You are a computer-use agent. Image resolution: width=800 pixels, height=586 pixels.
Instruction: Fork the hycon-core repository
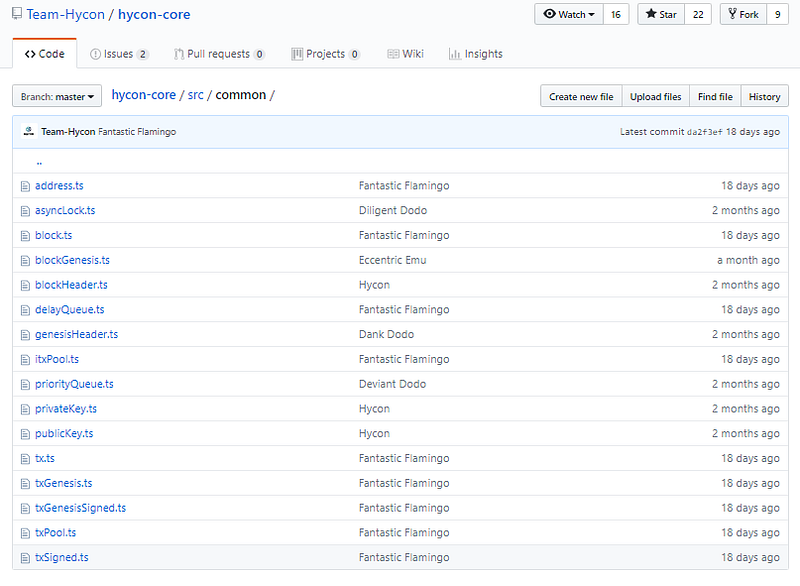pyautogui.click(x=743, y=14)
